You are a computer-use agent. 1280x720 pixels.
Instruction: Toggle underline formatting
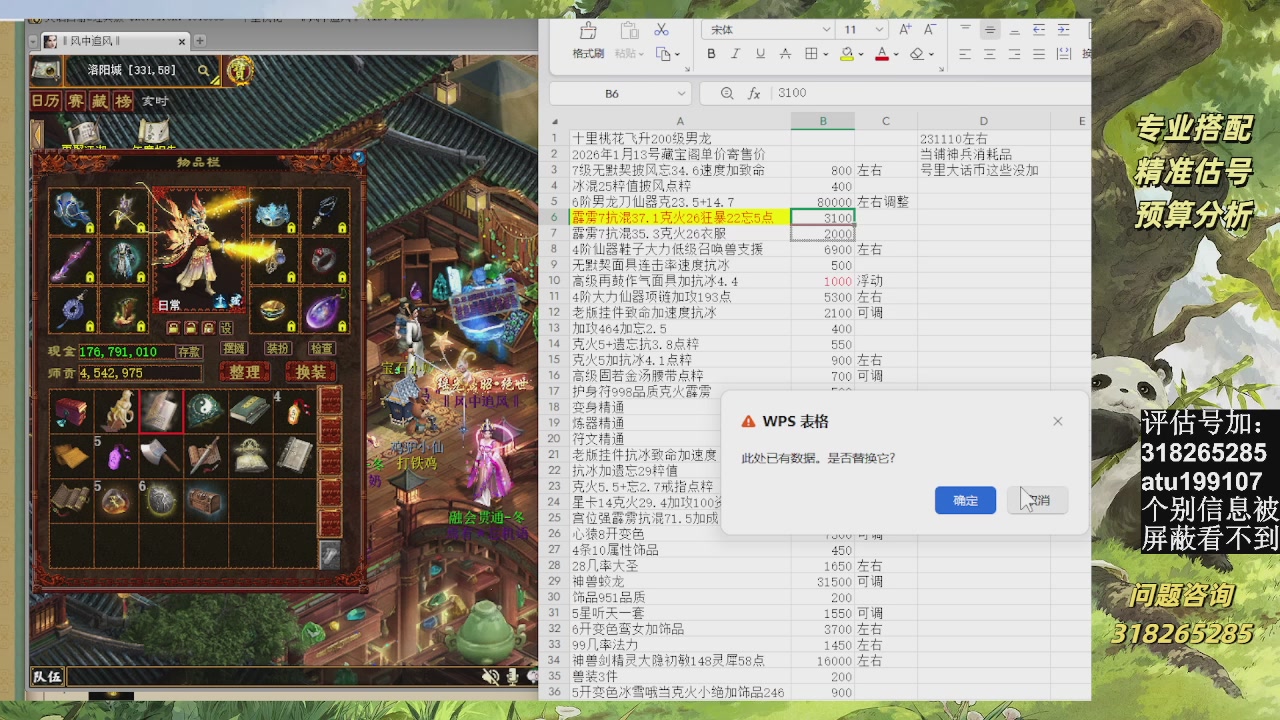coord(760,53)
